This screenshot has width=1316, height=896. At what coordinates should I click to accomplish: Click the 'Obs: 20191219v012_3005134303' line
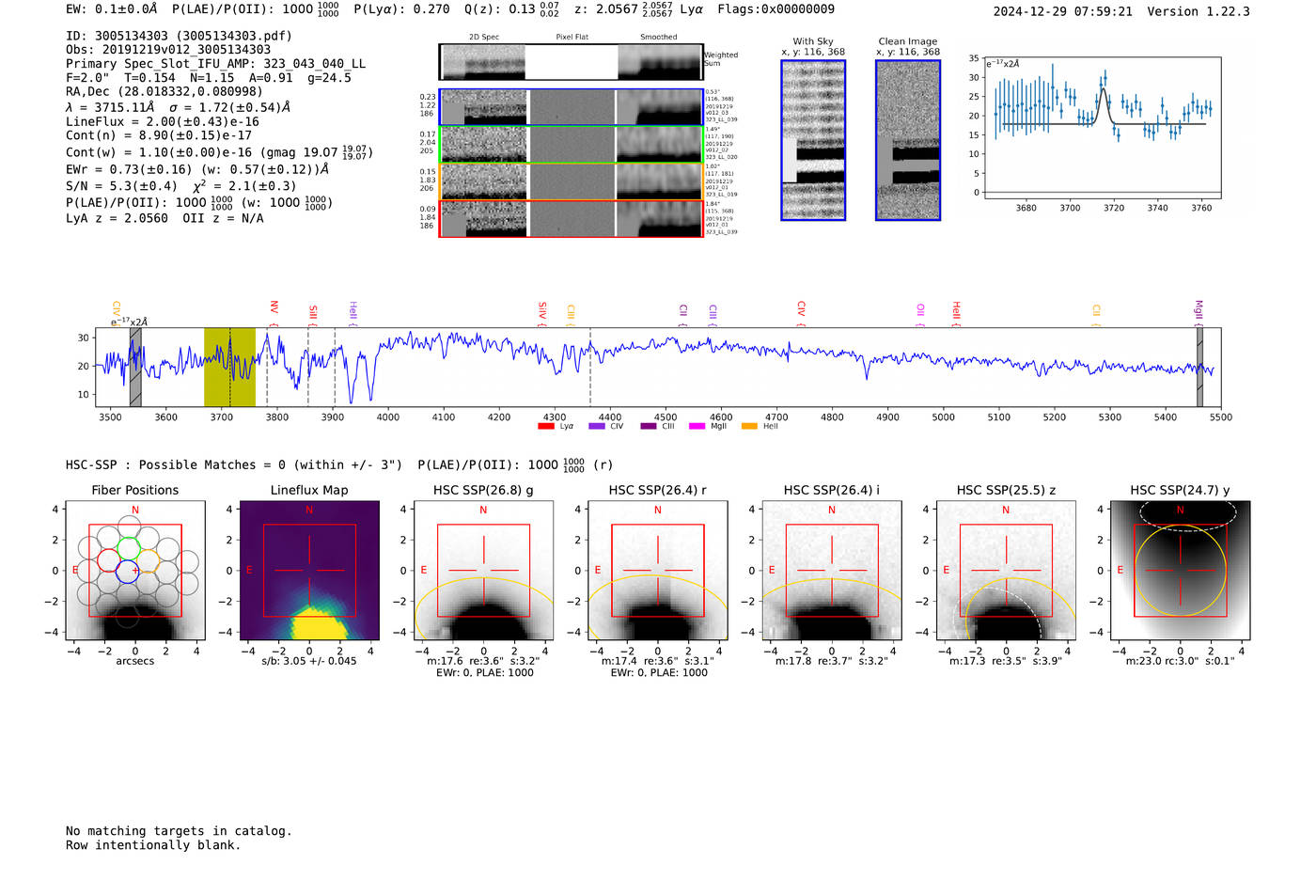pos(168,50)
